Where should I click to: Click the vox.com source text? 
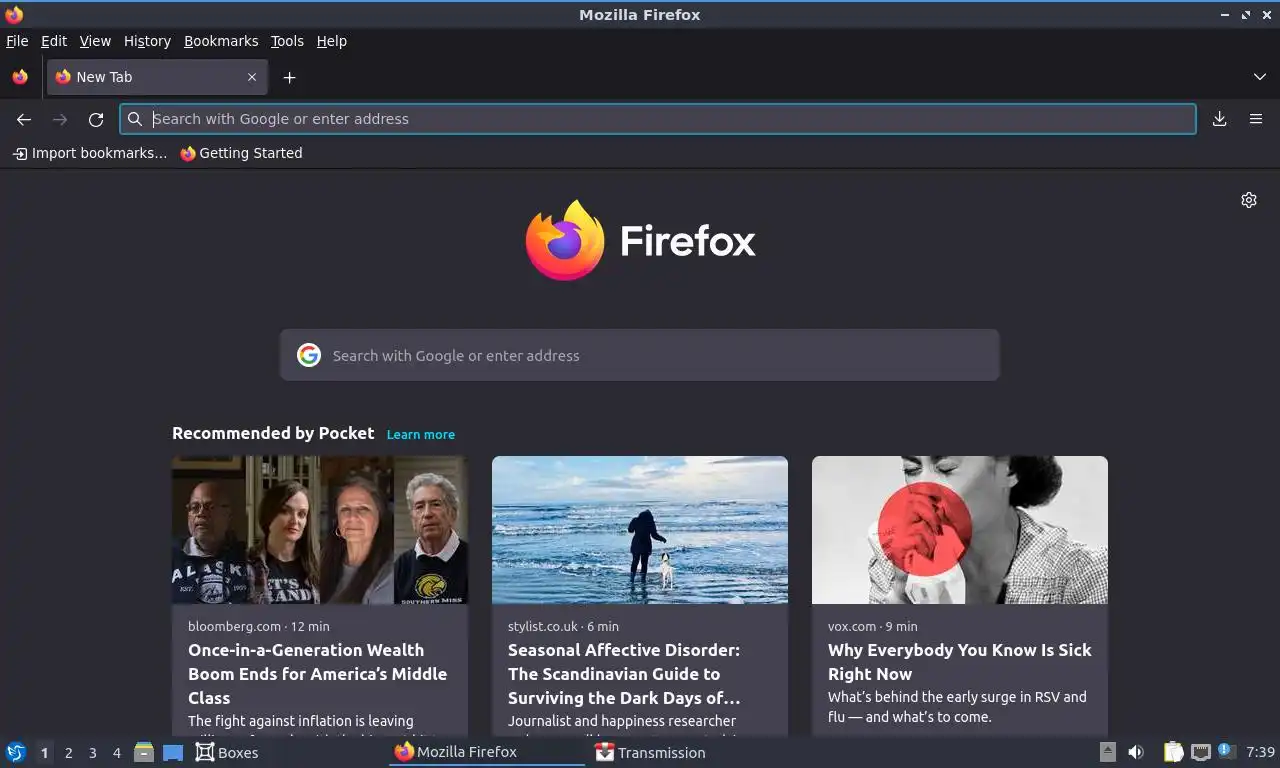click(851, 626)
